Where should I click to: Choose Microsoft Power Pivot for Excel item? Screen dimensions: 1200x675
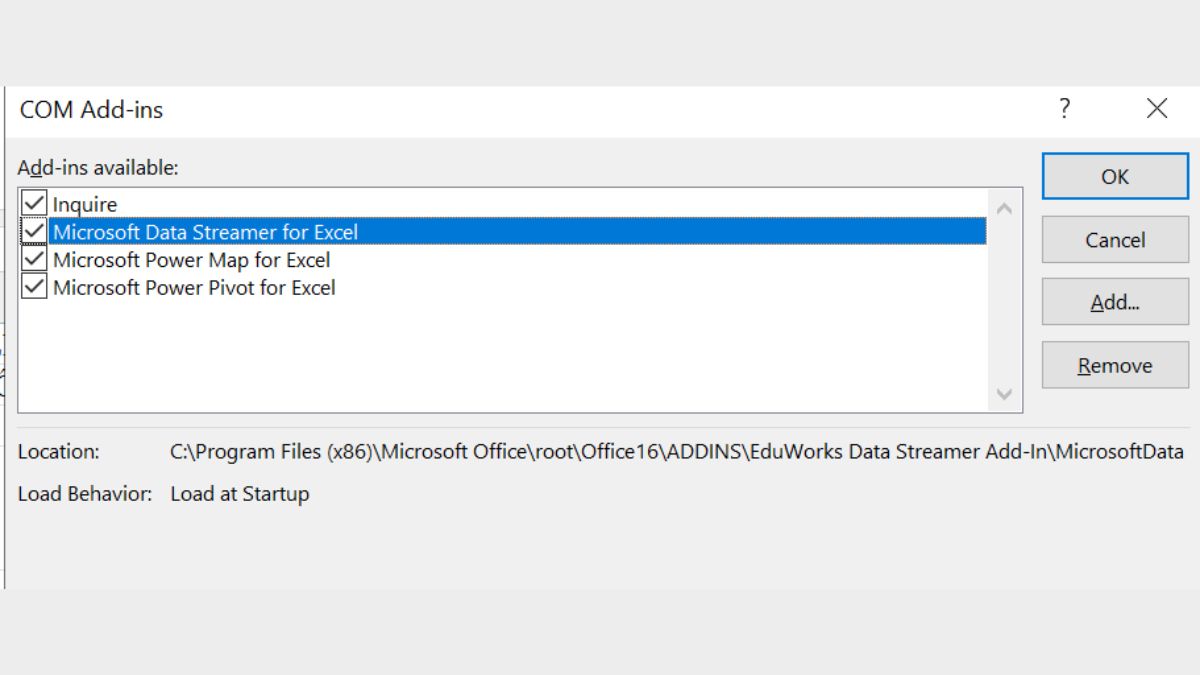[194, 288]
